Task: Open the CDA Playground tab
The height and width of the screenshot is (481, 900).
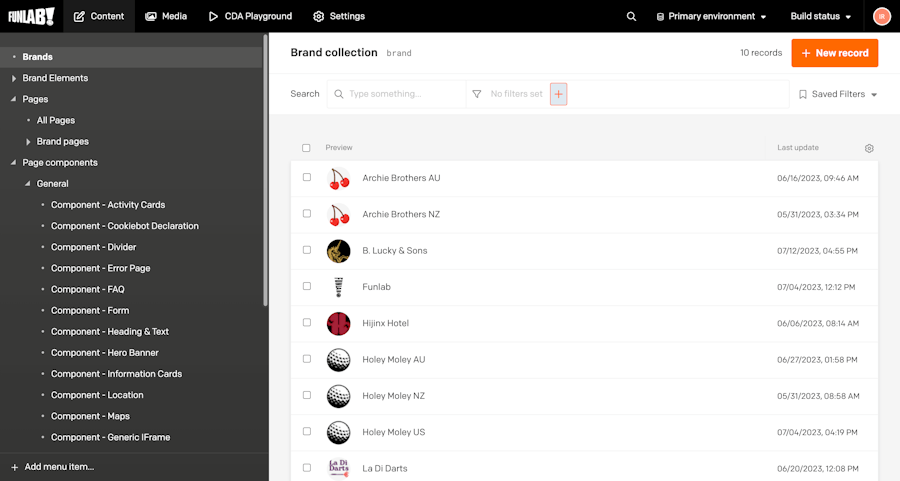Action: click(250, 17)
